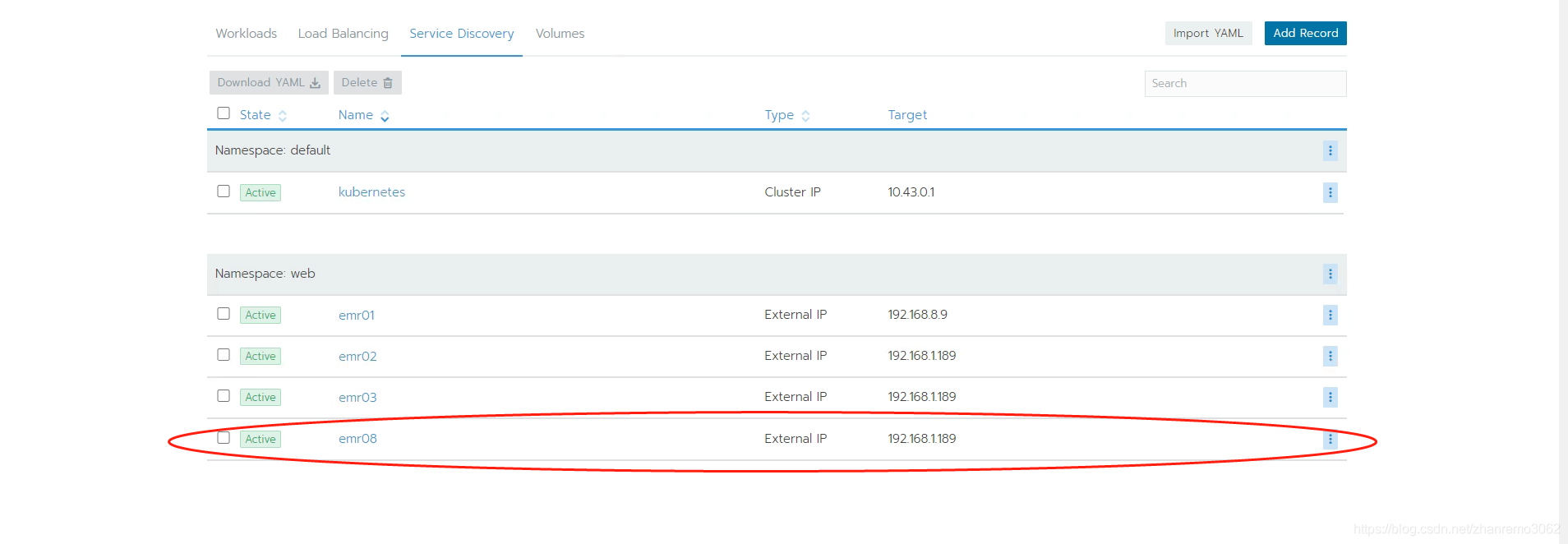Screen dimensions: 1568x544
Task: Switch to the Load Balancing tab
Action: pyautogui.click(x=343, y=34)
